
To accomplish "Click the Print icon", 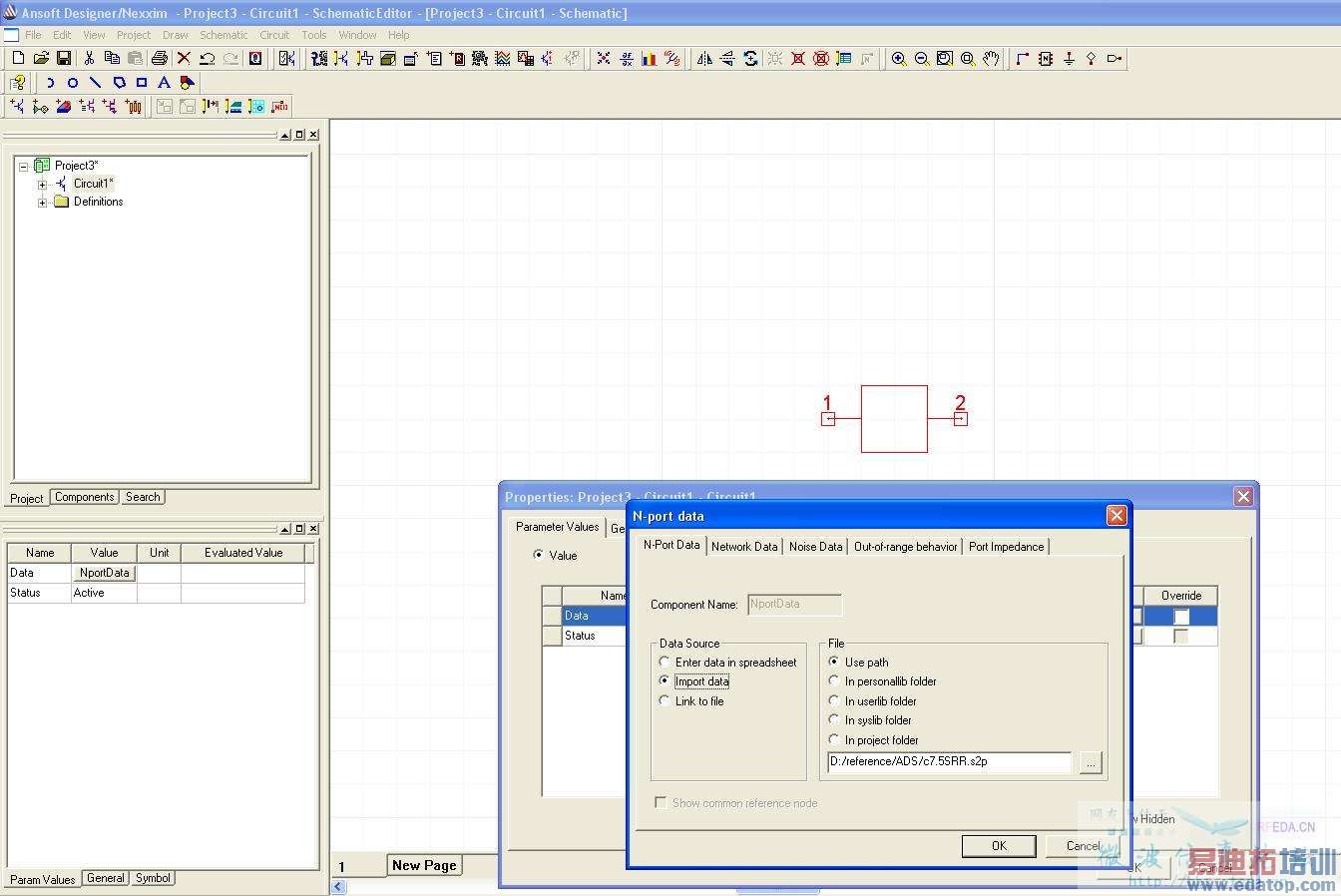I will tap(159, 59).
